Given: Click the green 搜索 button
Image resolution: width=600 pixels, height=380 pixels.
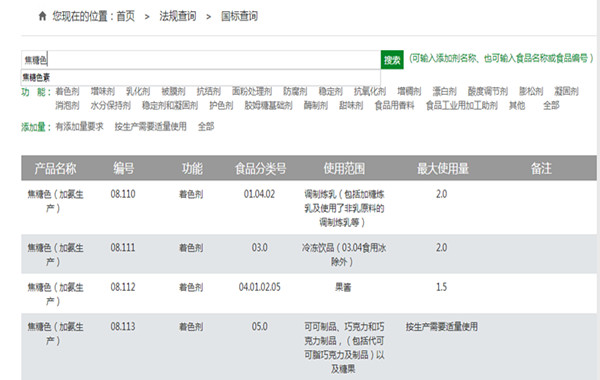Looking at the screenshot, I should [392, 60].
